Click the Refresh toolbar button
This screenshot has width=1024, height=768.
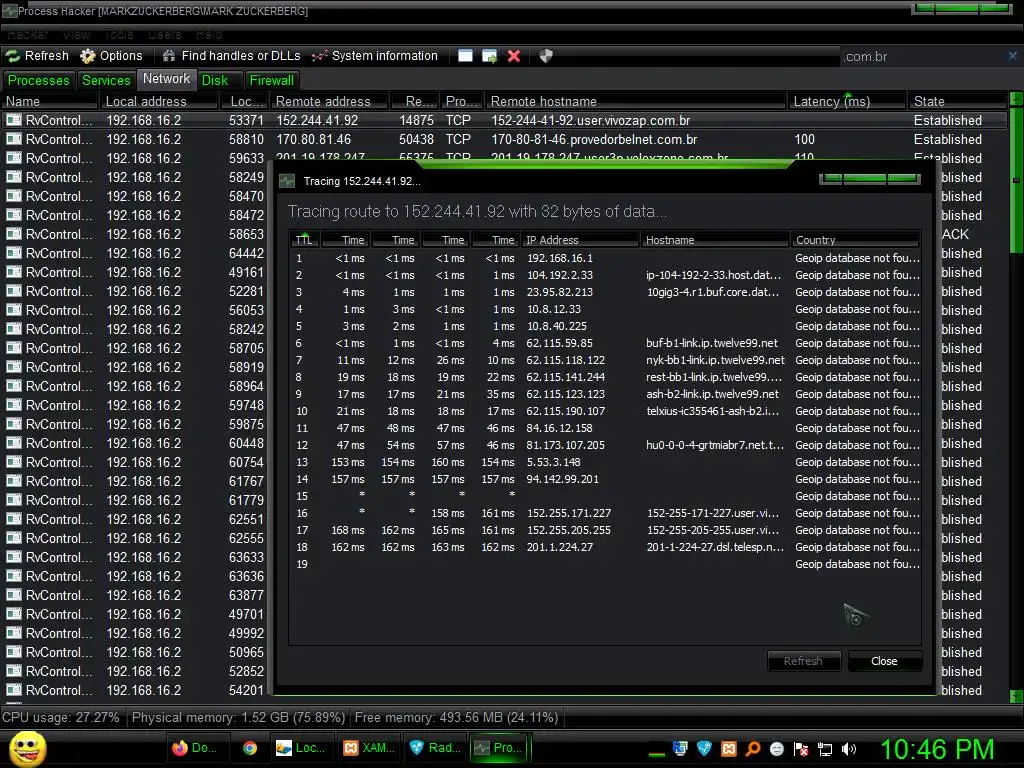point(38,56)
